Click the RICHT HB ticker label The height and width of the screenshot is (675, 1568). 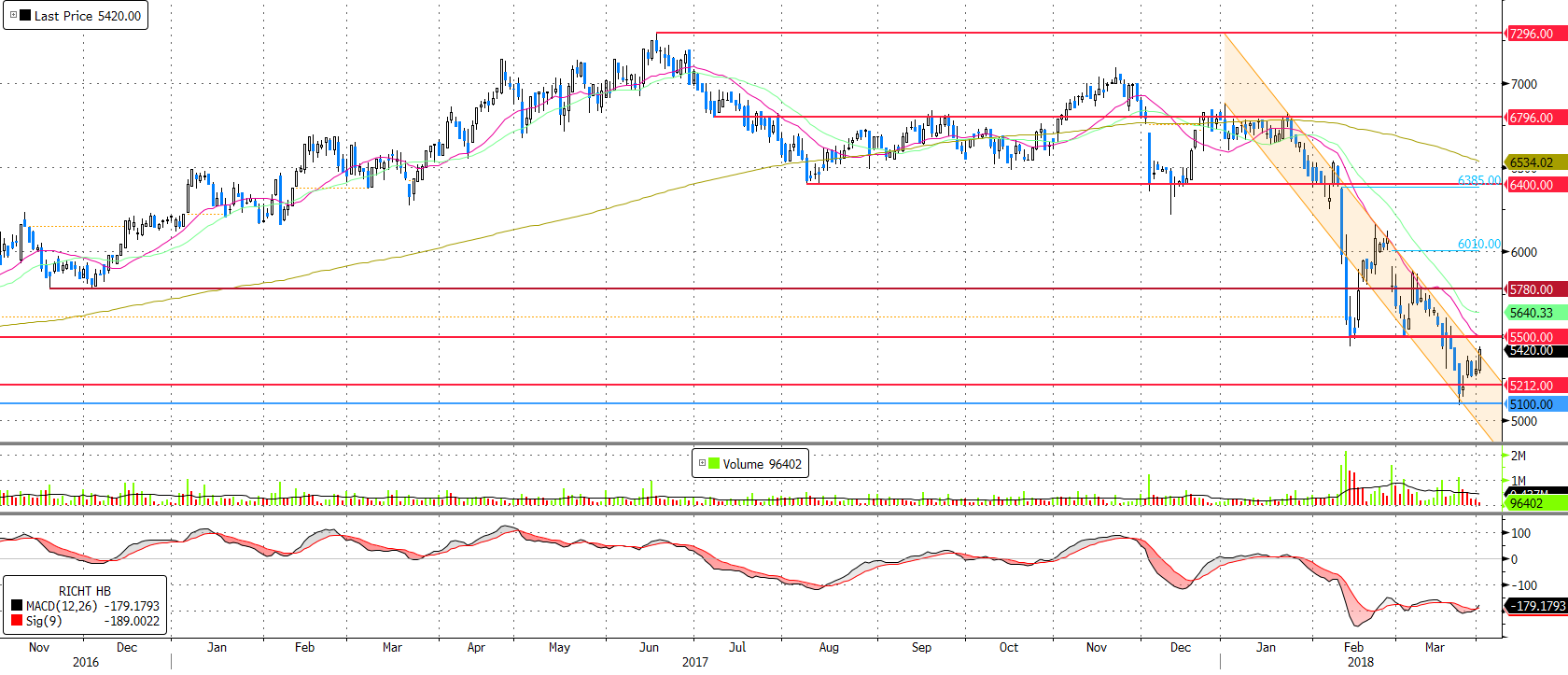(x=85, y=591)
